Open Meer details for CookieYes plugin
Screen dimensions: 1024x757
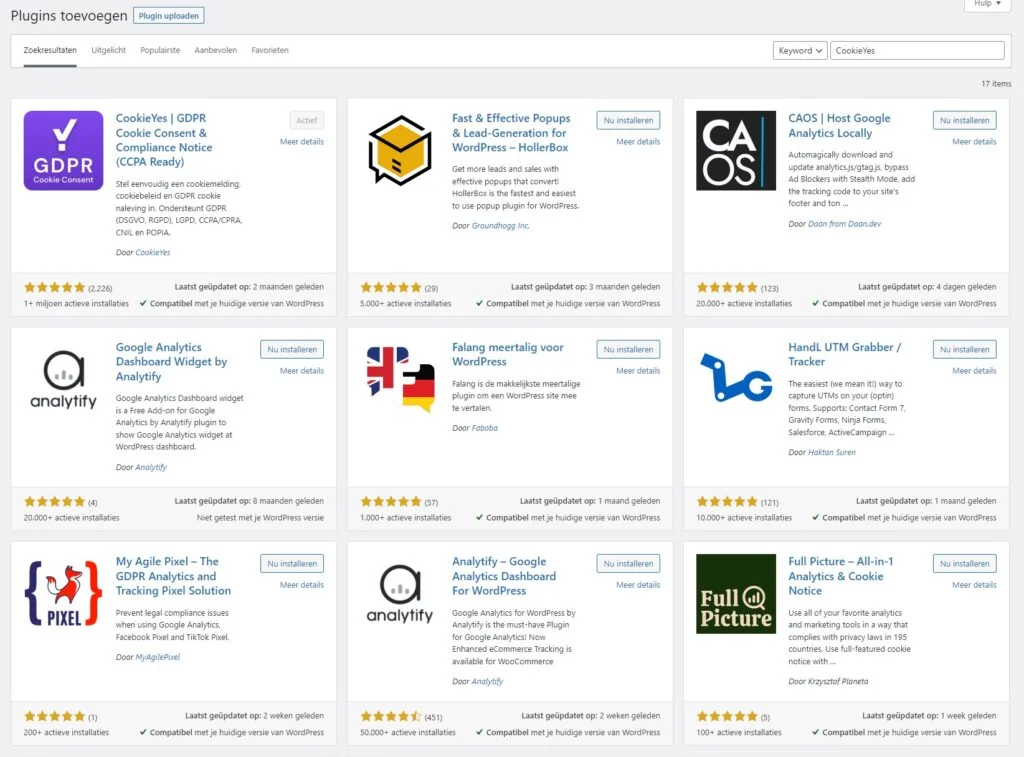coord(301,142)
